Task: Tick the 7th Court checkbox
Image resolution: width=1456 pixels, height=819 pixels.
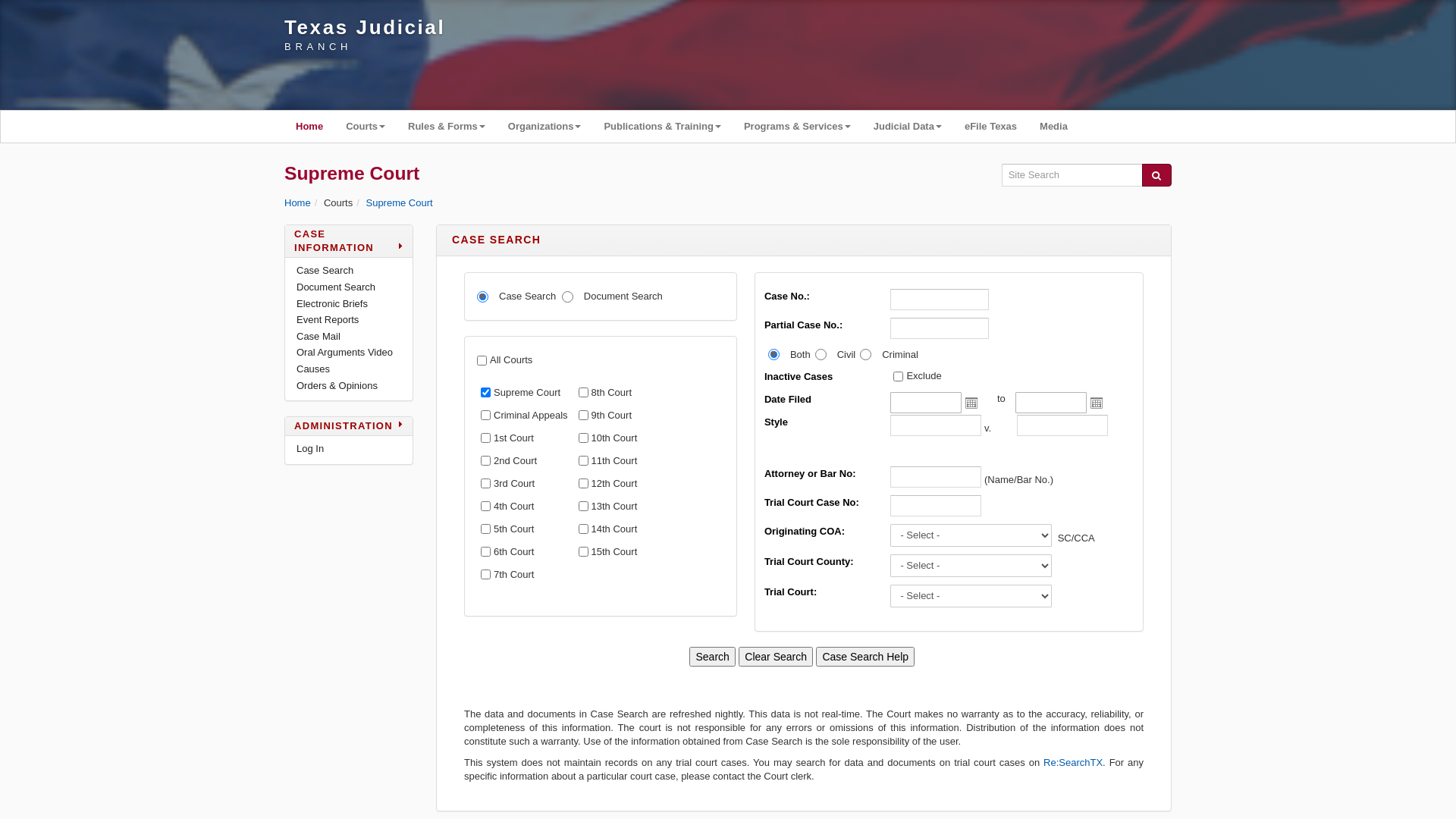Action: click(x=485, y=575)
